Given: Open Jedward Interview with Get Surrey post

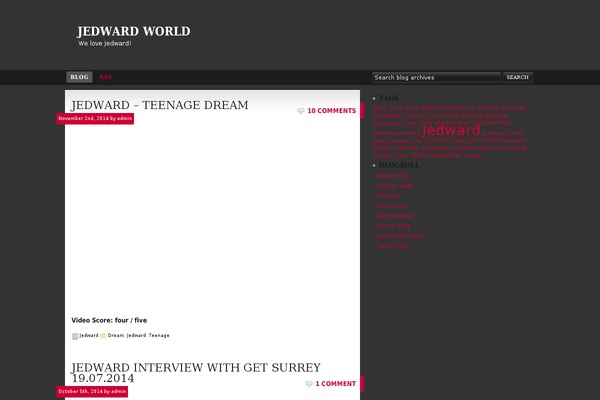Looking at the screenshot, I should (x=196, y=372).
